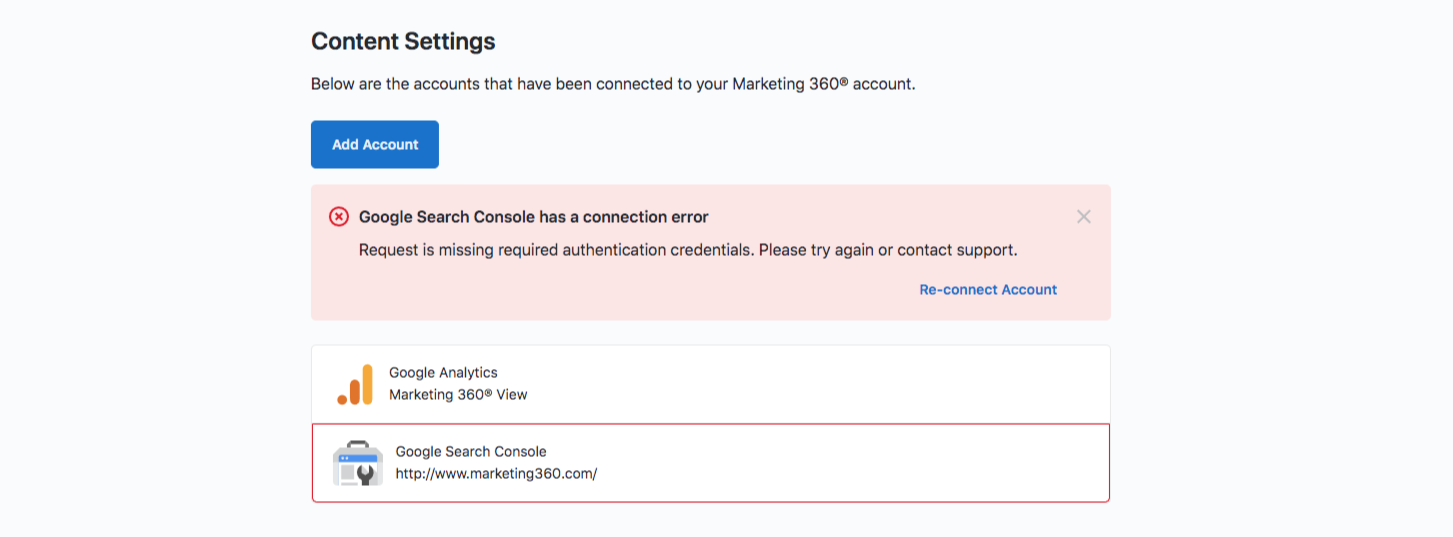Click the http://www.marketing360.com/ URL text

click(x=496, y=474)
